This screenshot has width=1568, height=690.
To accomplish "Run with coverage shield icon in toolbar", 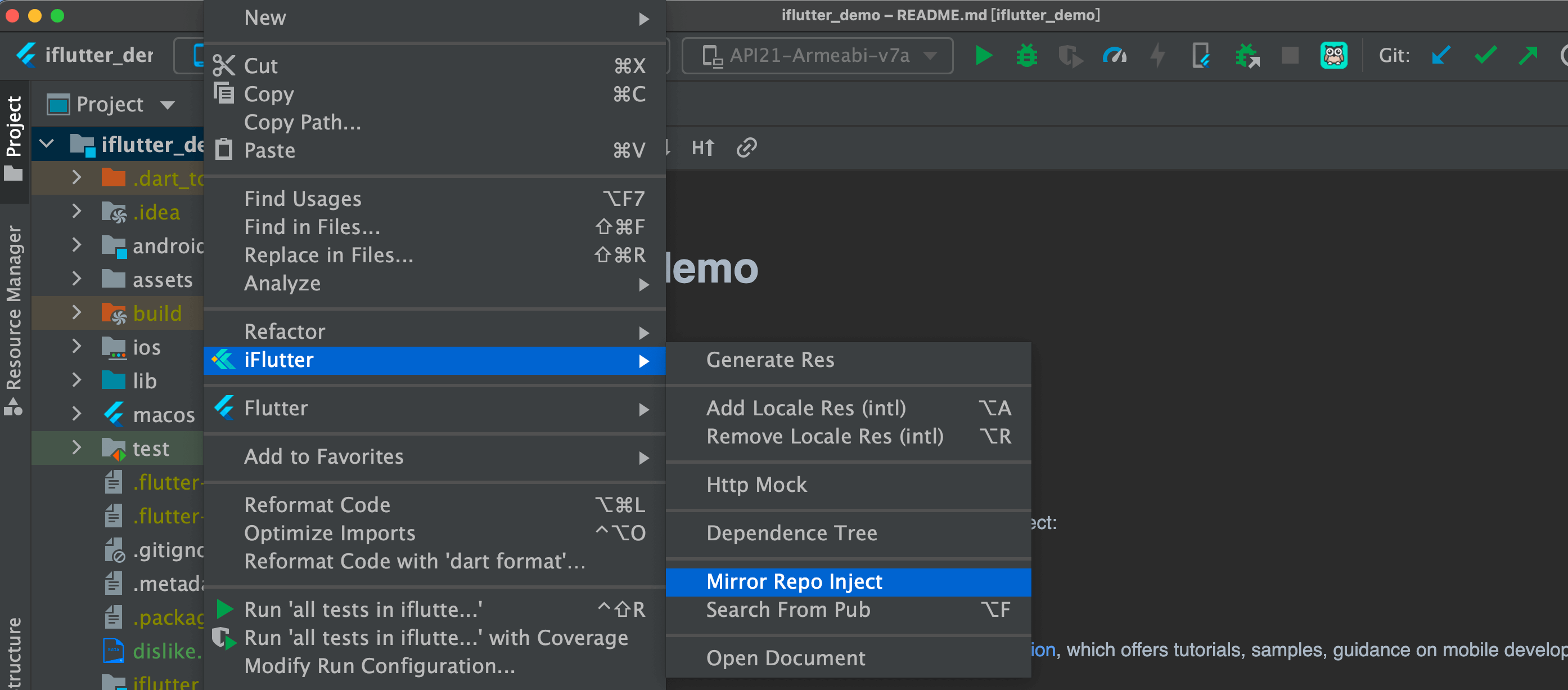I will click(x=1070, y=56).
